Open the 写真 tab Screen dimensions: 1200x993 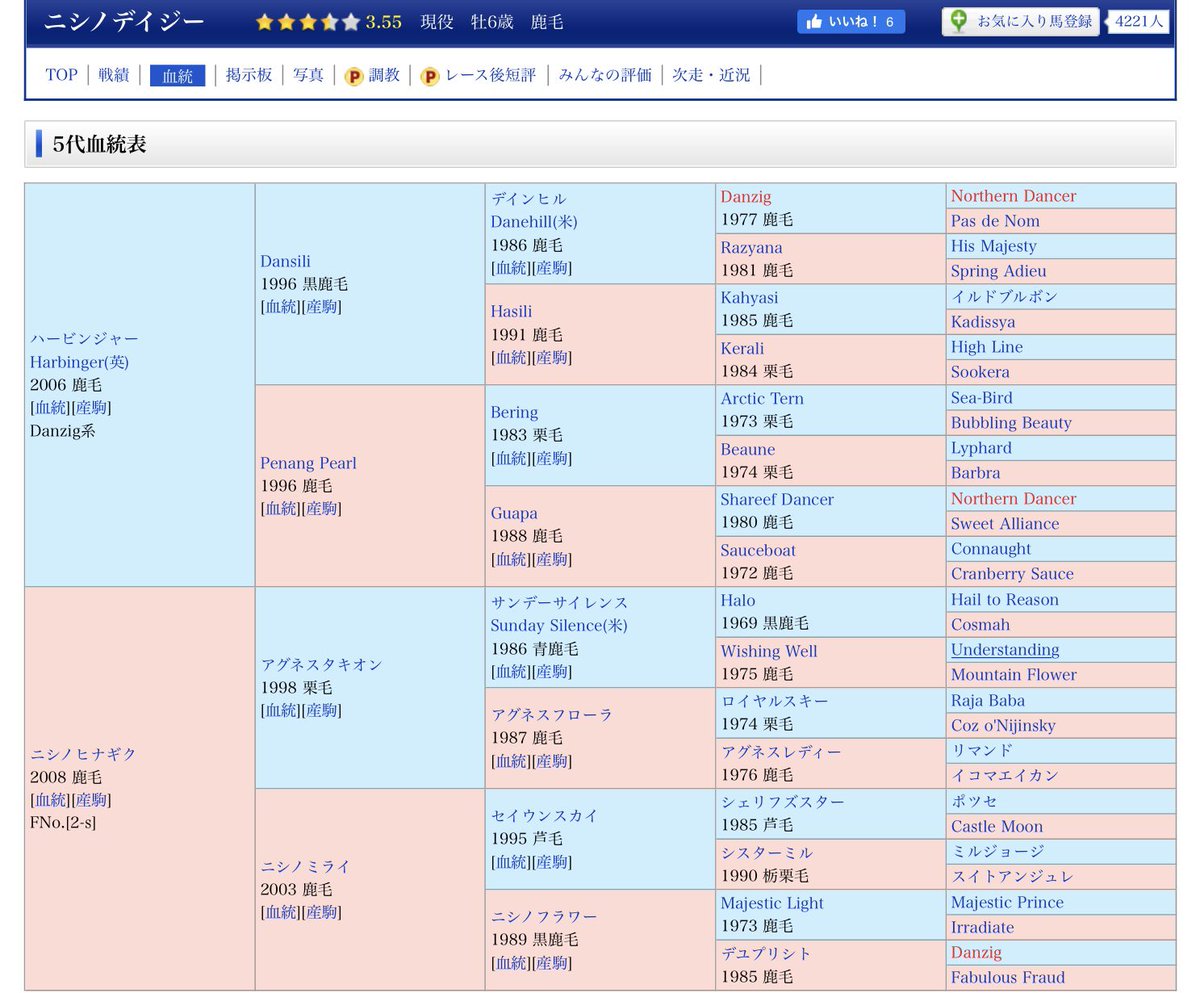308,75
